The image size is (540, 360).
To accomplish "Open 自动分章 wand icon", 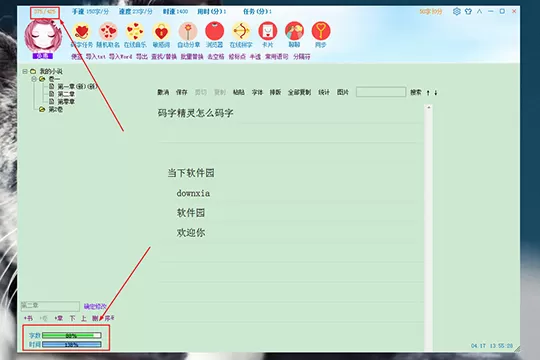I will (188, 32).
